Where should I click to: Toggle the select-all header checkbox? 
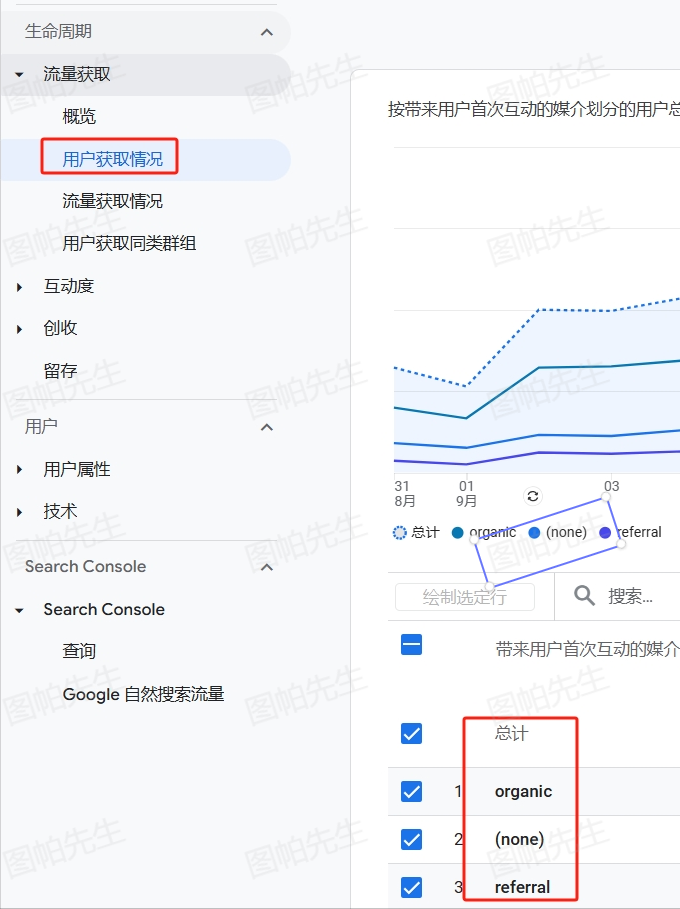click(412, 645)
